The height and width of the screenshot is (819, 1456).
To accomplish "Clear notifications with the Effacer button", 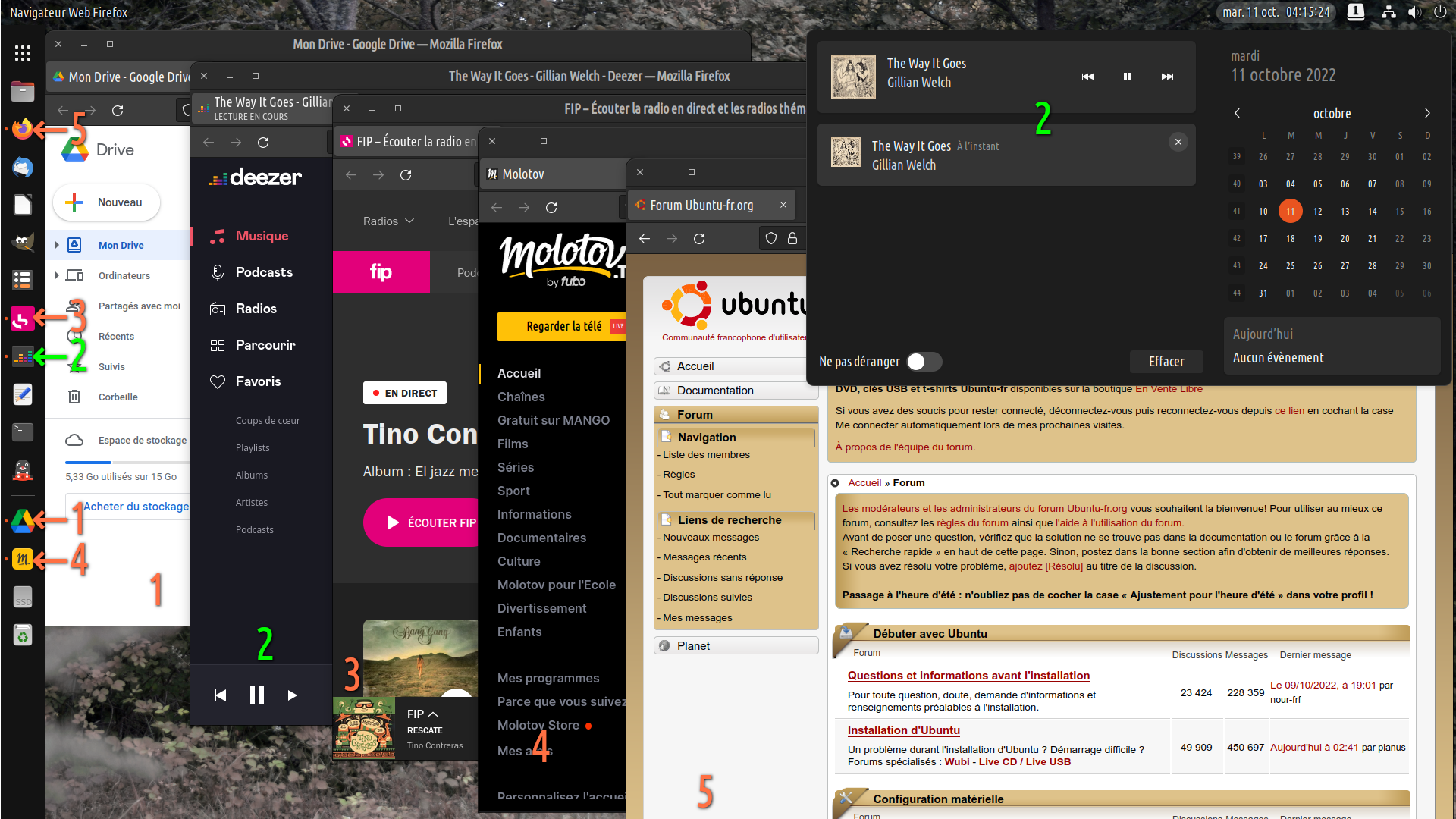I will 1166,362.
